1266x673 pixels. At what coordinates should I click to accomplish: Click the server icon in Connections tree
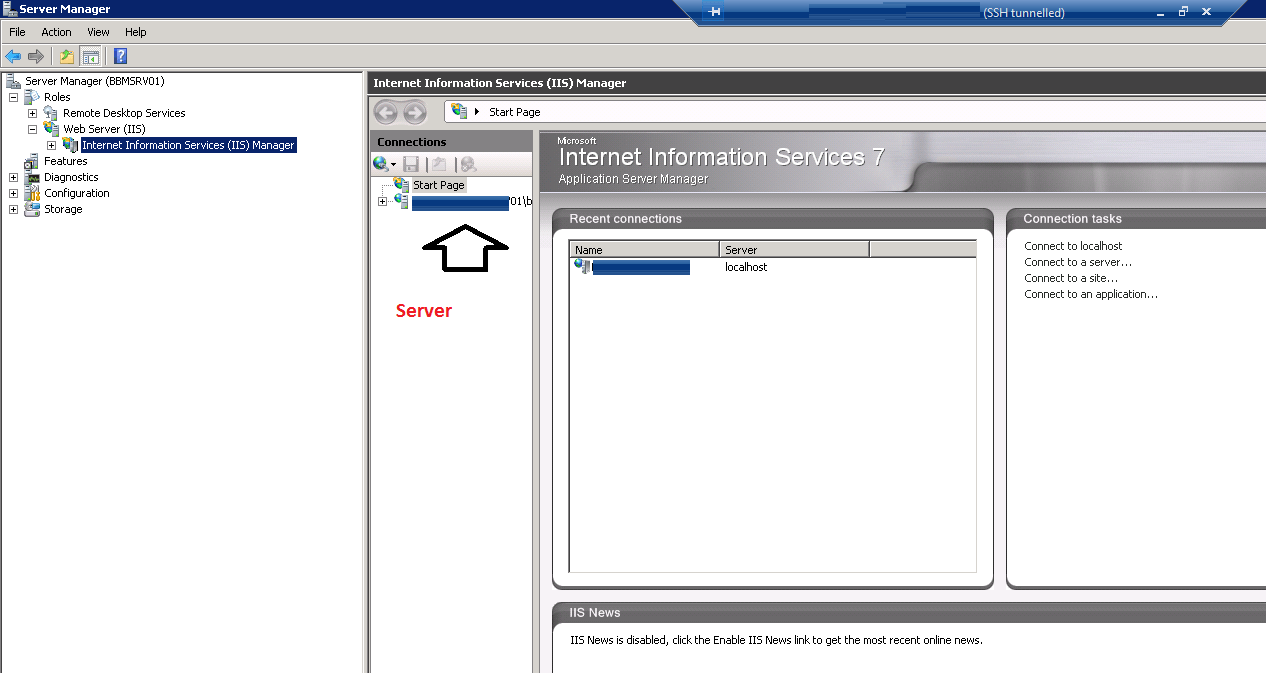coord(401,201)
